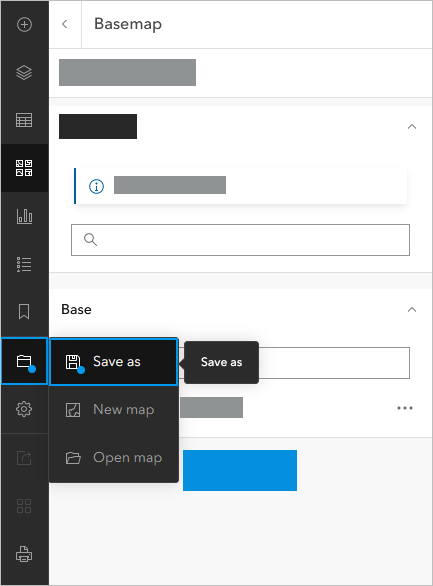This screenshot has width=433, height=586.
Task: Select the Basemap gallery icon
Action: pyautogui.click(x=24, y=168)
